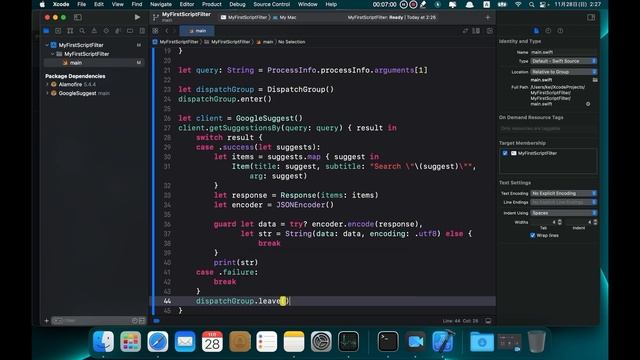640x360 pixels.
Task: Open the Test navigator tab
Action: click(x=106, y=31)
